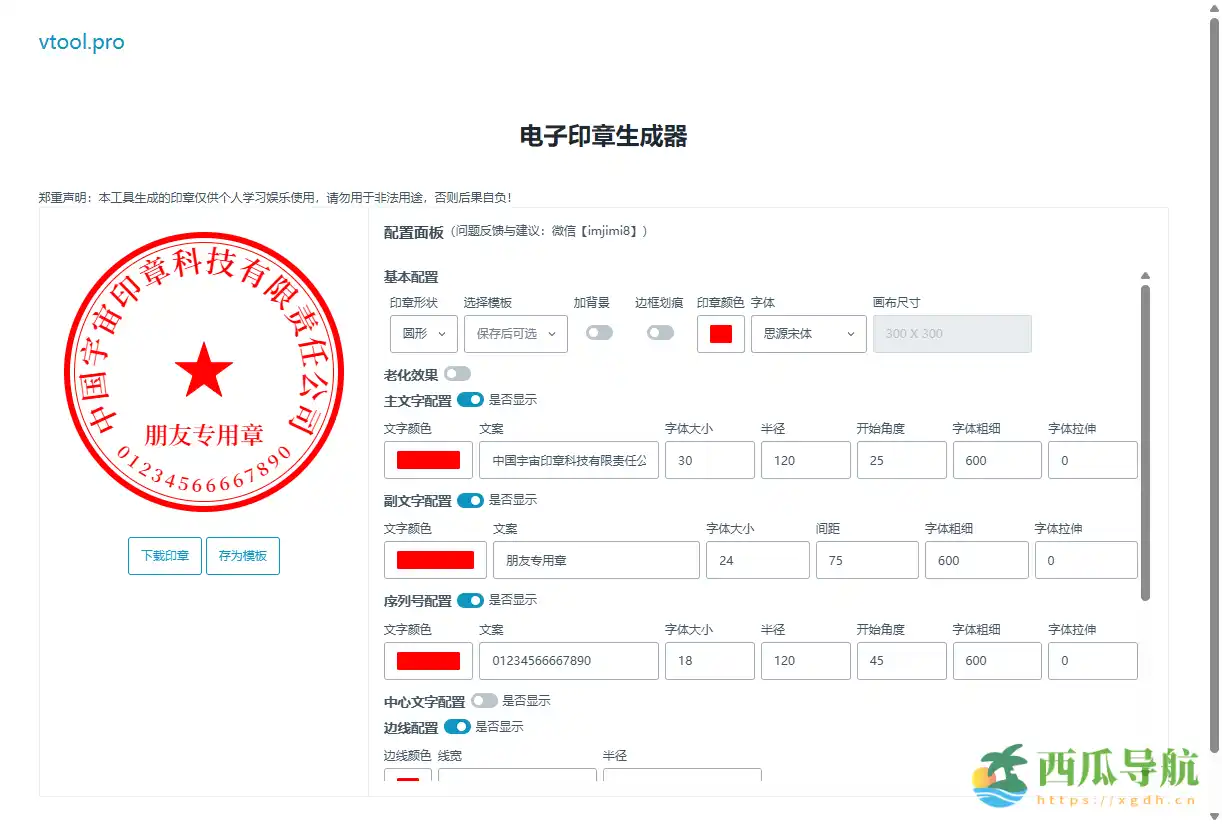Screen dimensions: 1222x824
Task: Open the 字体 font dropdown showing 思源宋体
Action: pyautogui.click(x=808, y=334)
